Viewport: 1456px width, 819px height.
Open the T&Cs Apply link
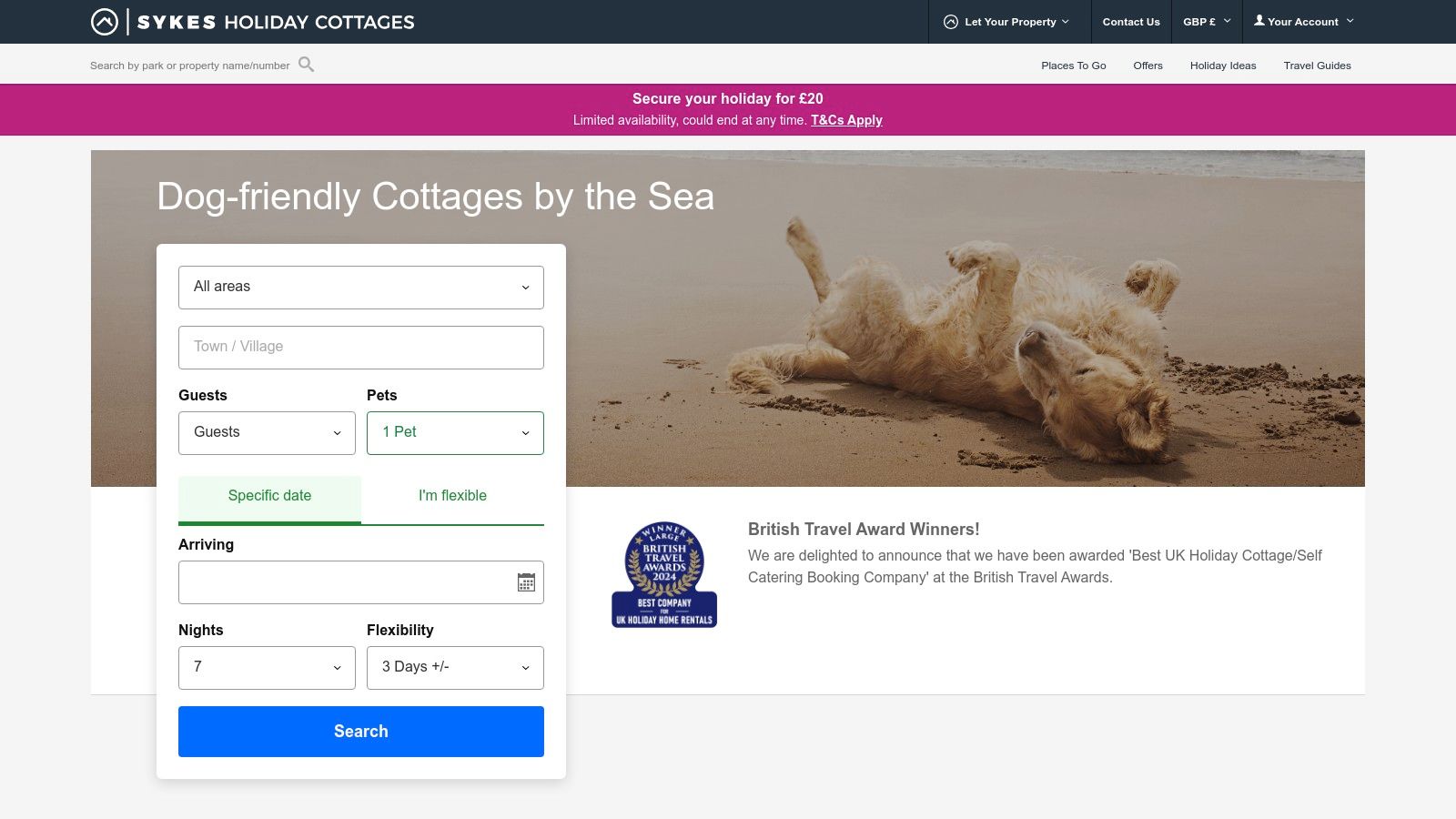pos(847,120)
